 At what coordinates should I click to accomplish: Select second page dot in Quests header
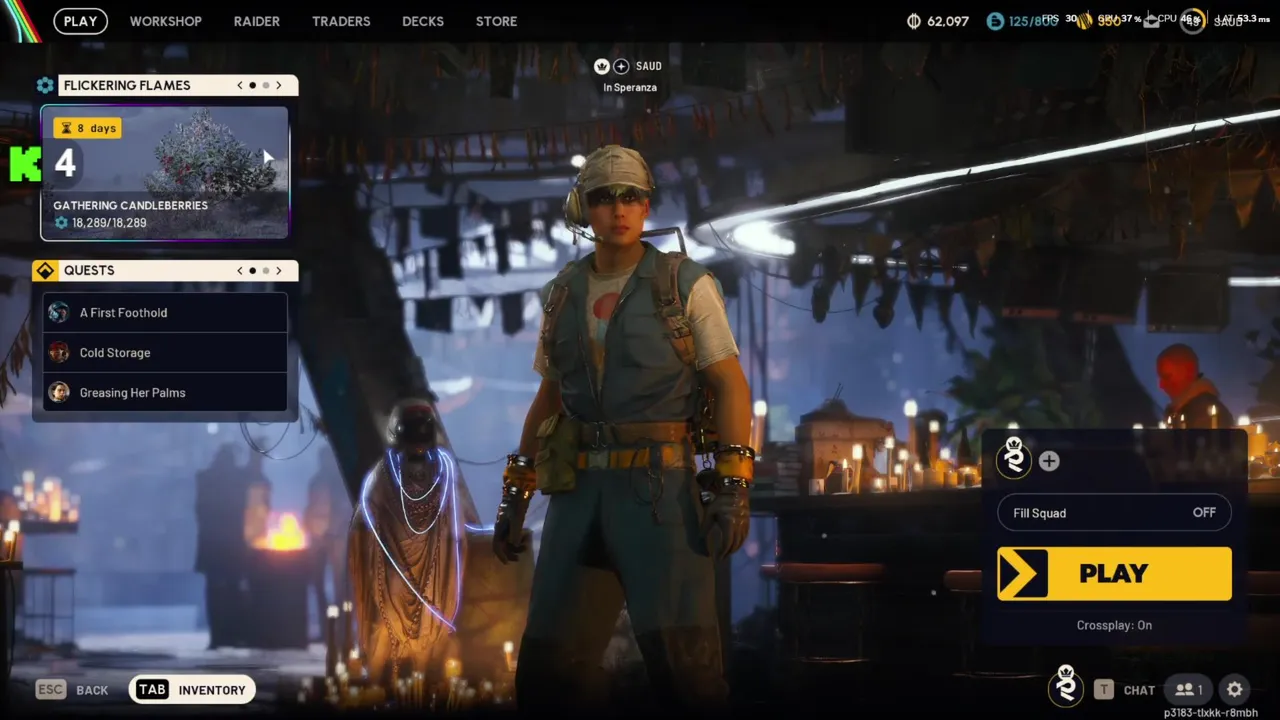tap(266, 271)
